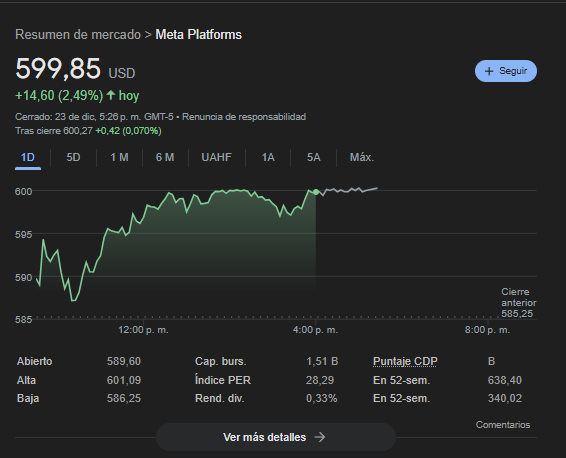Click the Cierre anterior 585,25 label
Viewport: 566px width, 458px height.
click(519, 303)
